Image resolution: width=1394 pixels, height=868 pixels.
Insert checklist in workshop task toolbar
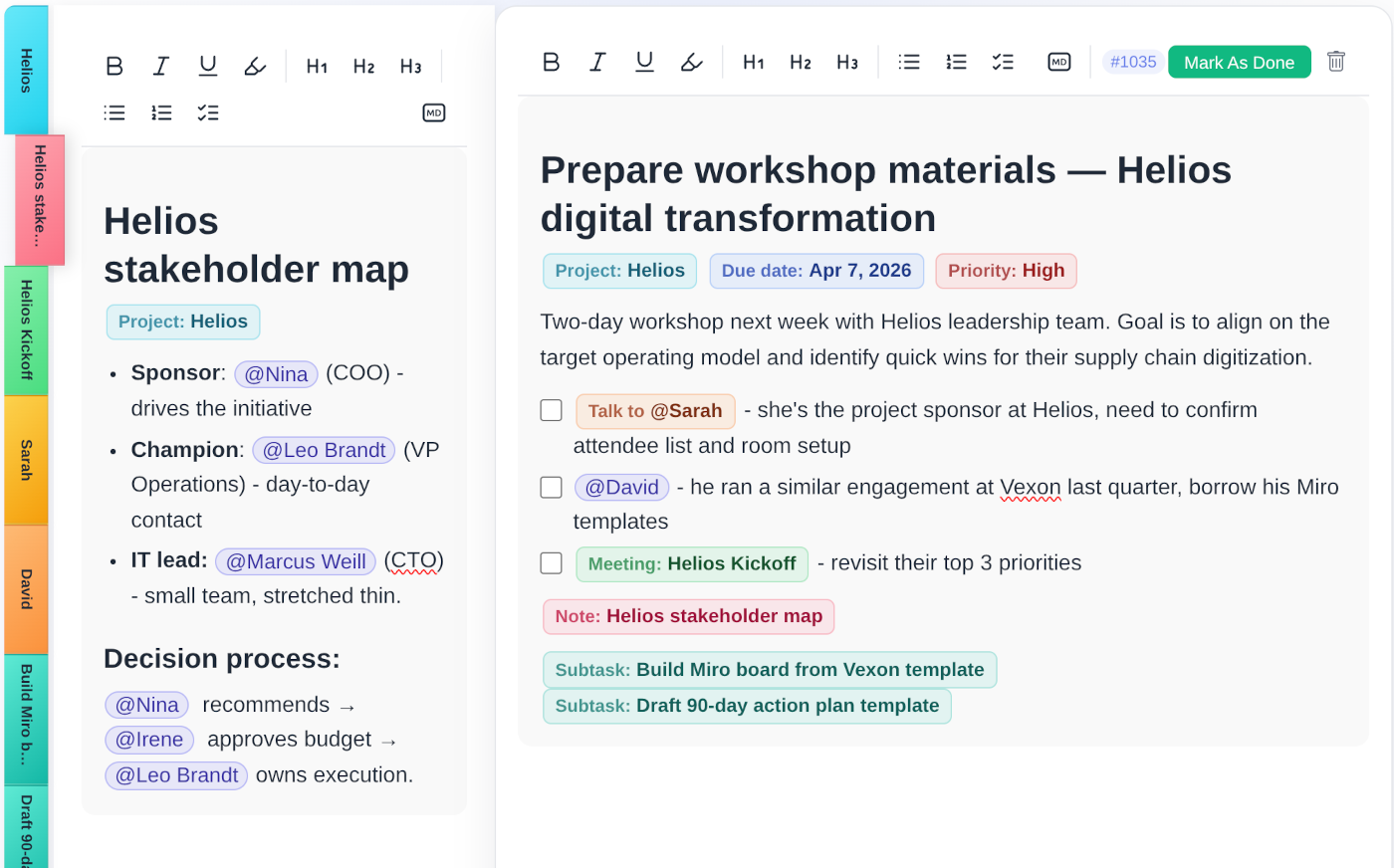click(x=1003, y=62)
